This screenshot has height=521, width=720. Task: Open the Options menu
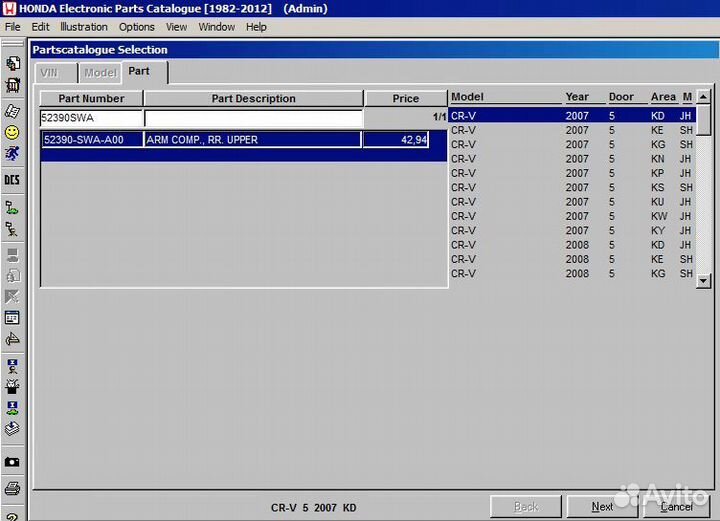click(137, 27)
